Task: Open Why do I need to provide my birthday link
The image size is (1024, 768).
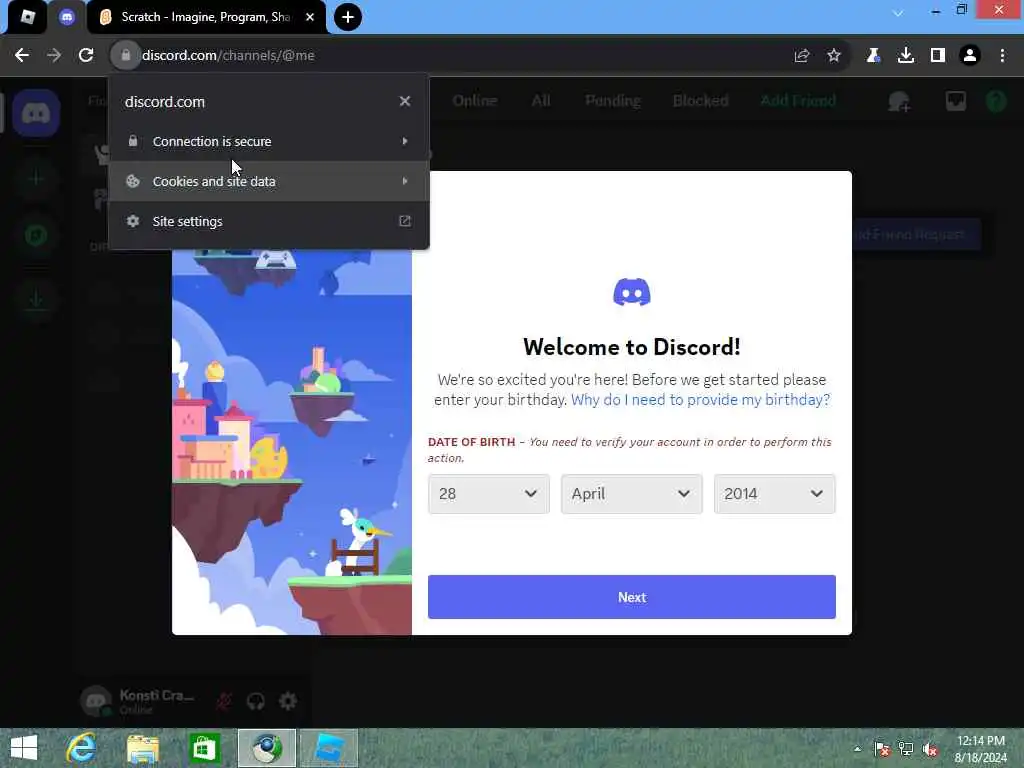Action: pos(700,400)
